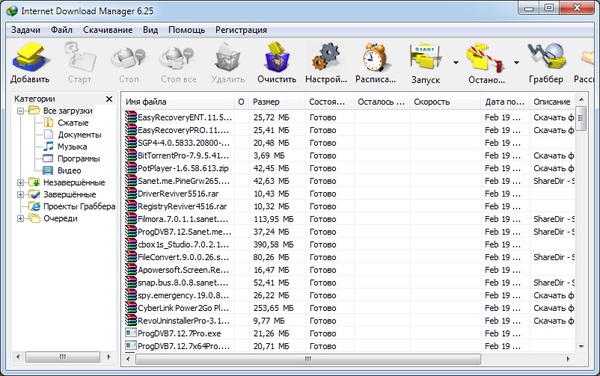Open the Файл menu
This screenshot has height=376, width=600.
pyautogui.click(x=62, y=30)
